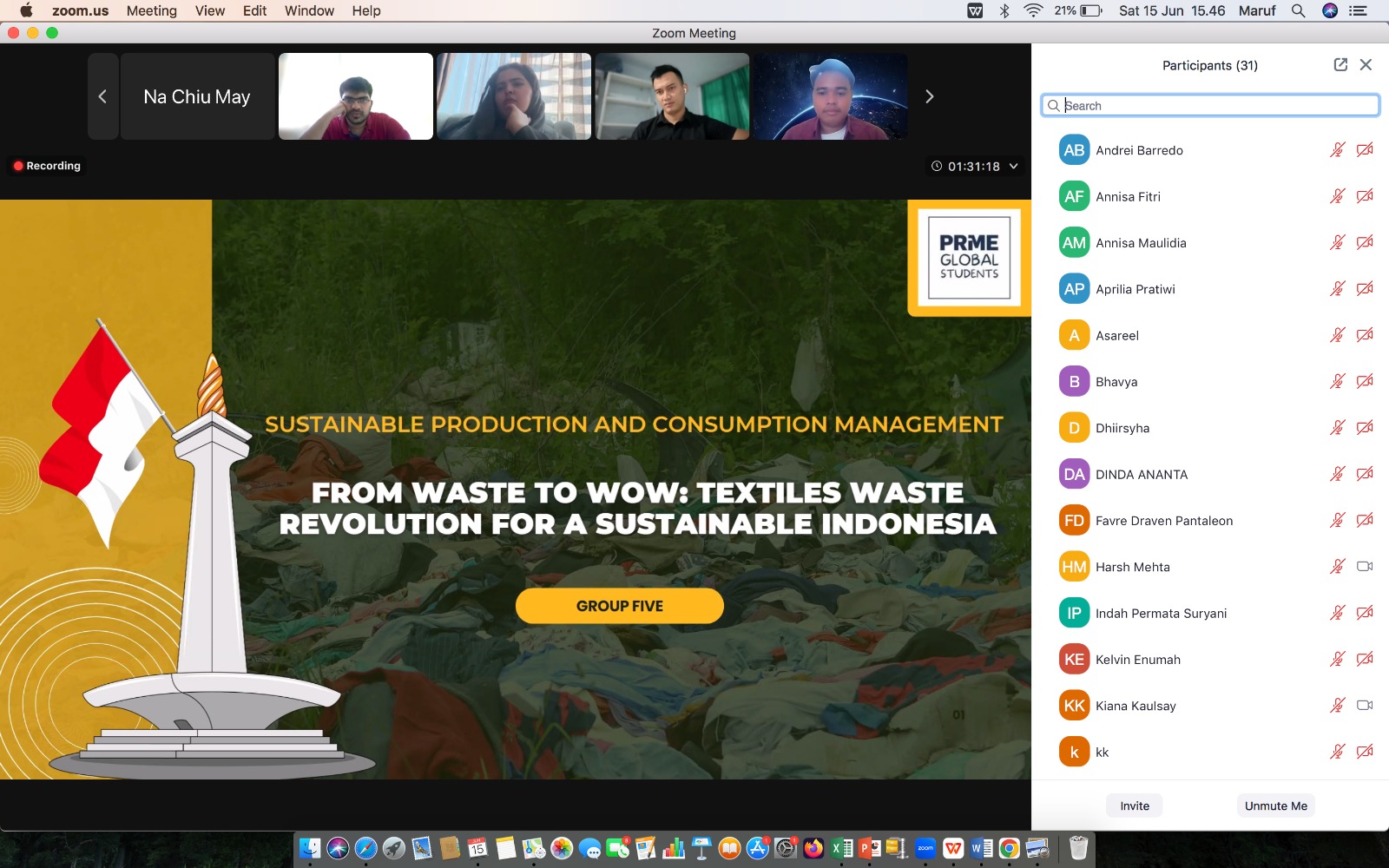Click Kiana Kaulsay's camera icon
Image resolution: width=1389 pixels, height=868 pixels.
click(x=1365, y=705)
